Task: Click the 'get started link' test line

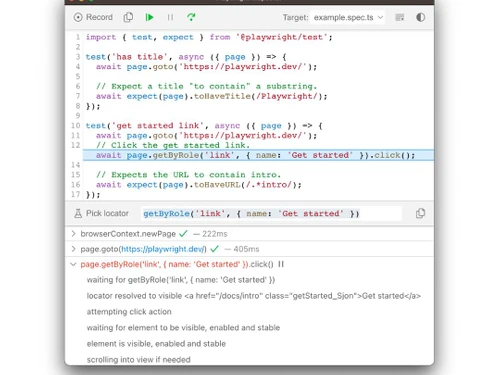Action: point(204,126)
